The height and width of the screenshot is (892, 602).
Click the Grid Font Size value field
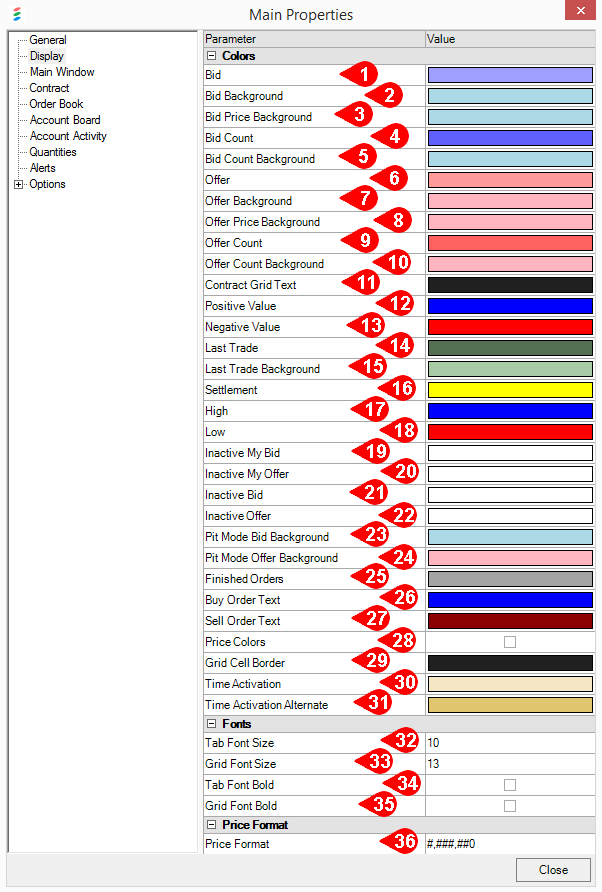510,764
